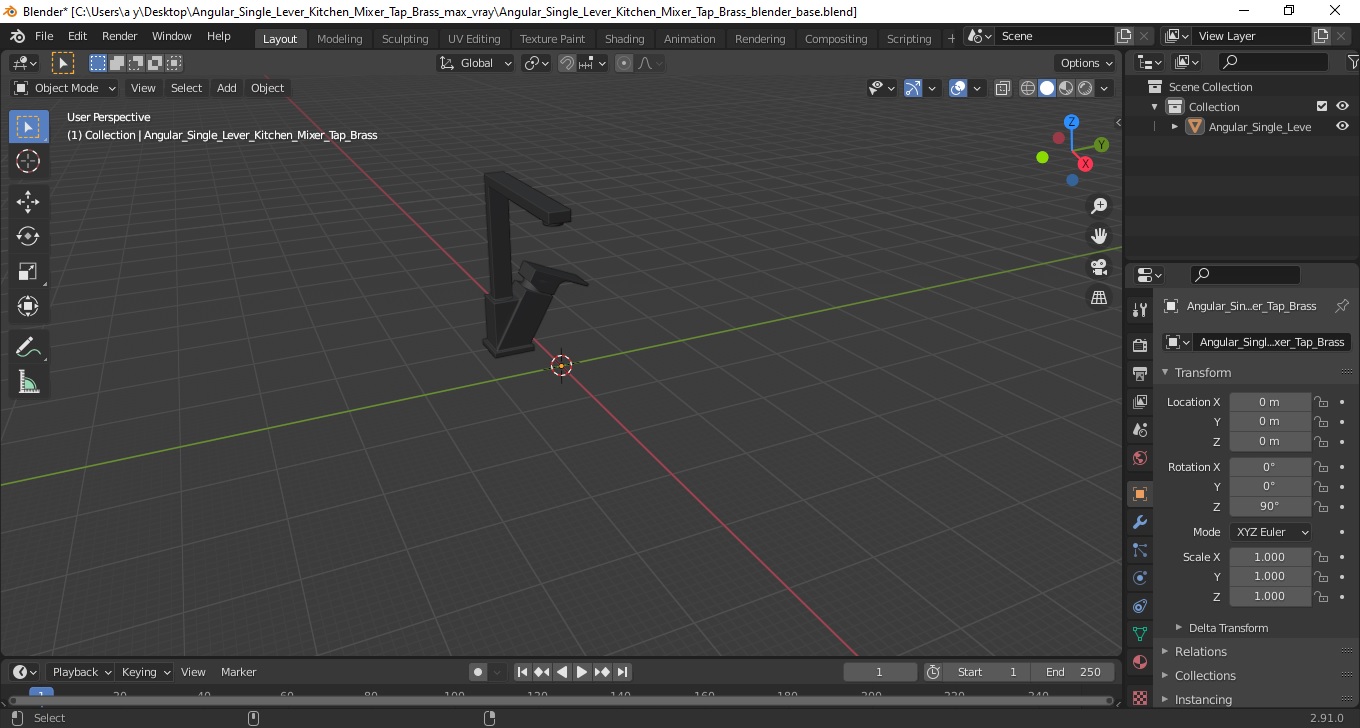Toggle proportional editing in header
The height and width of the screenshot is (728, 1360).
(x=624, y=63)
